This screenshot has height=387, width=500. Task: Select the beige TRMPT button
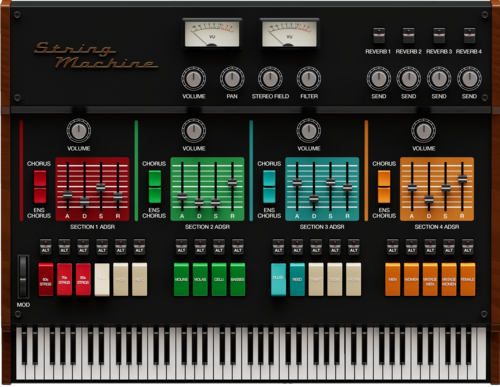[316, 279]
